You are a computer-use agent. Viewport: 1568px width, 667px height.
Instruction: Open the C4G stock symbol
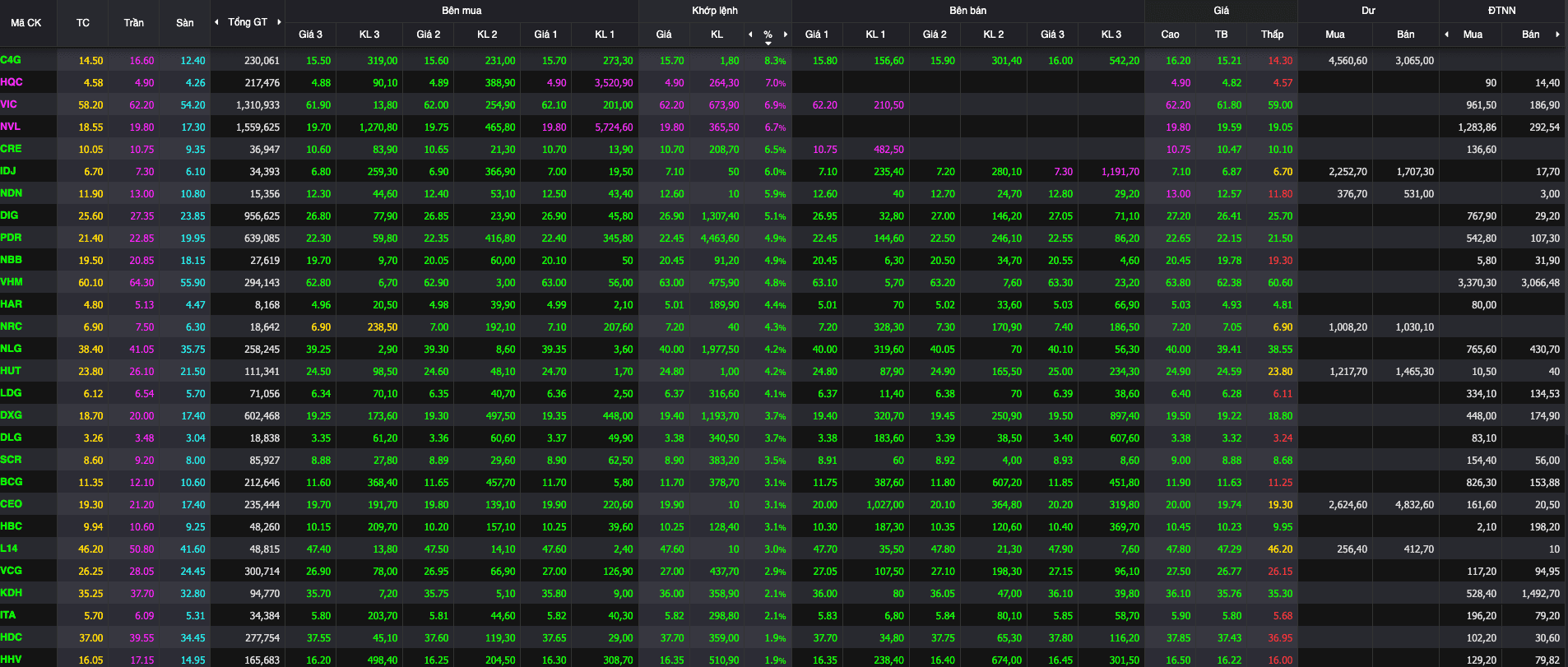[11, 60]
